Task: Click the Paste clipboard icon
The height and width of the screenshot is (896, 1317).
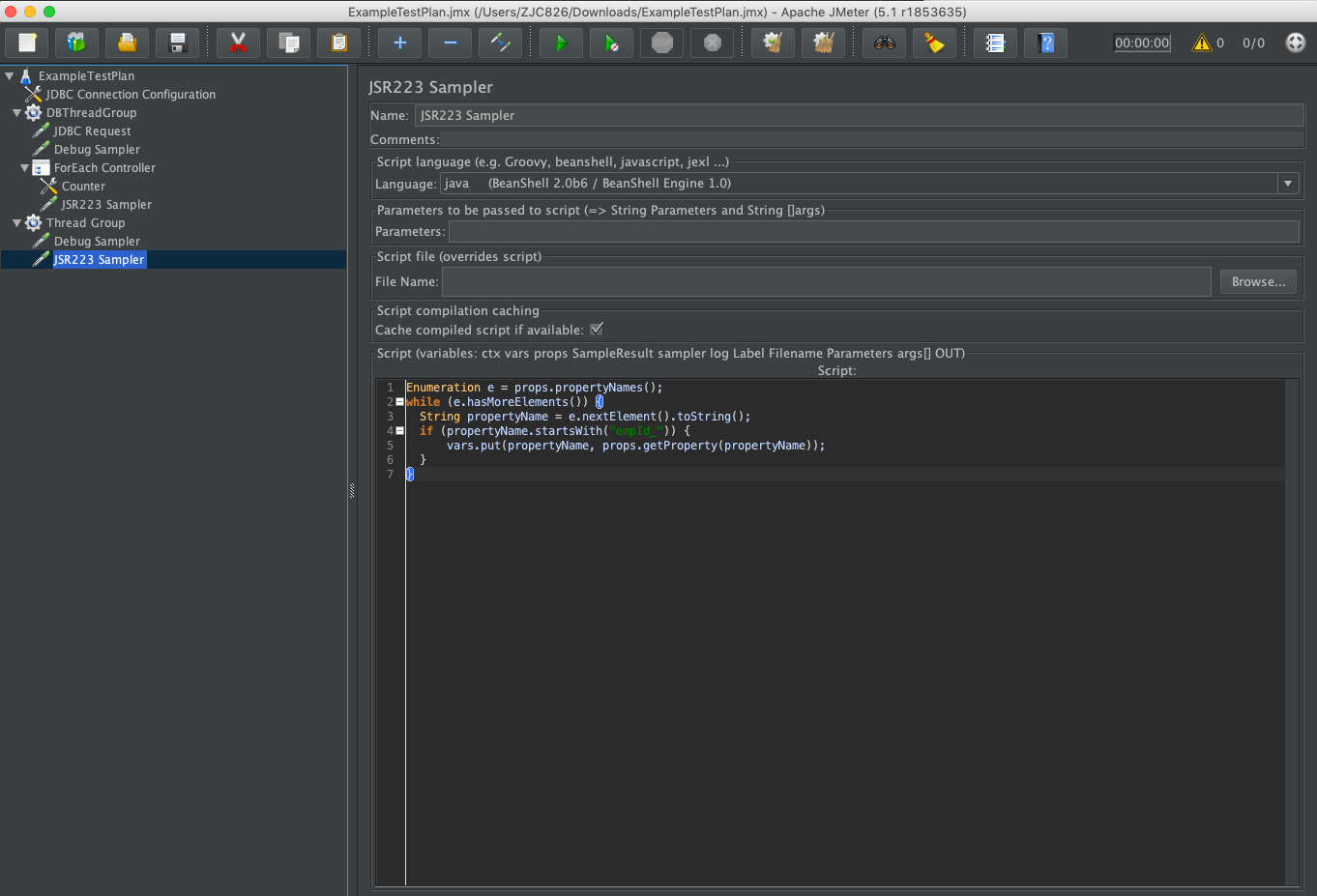Action: coord(338,43)
